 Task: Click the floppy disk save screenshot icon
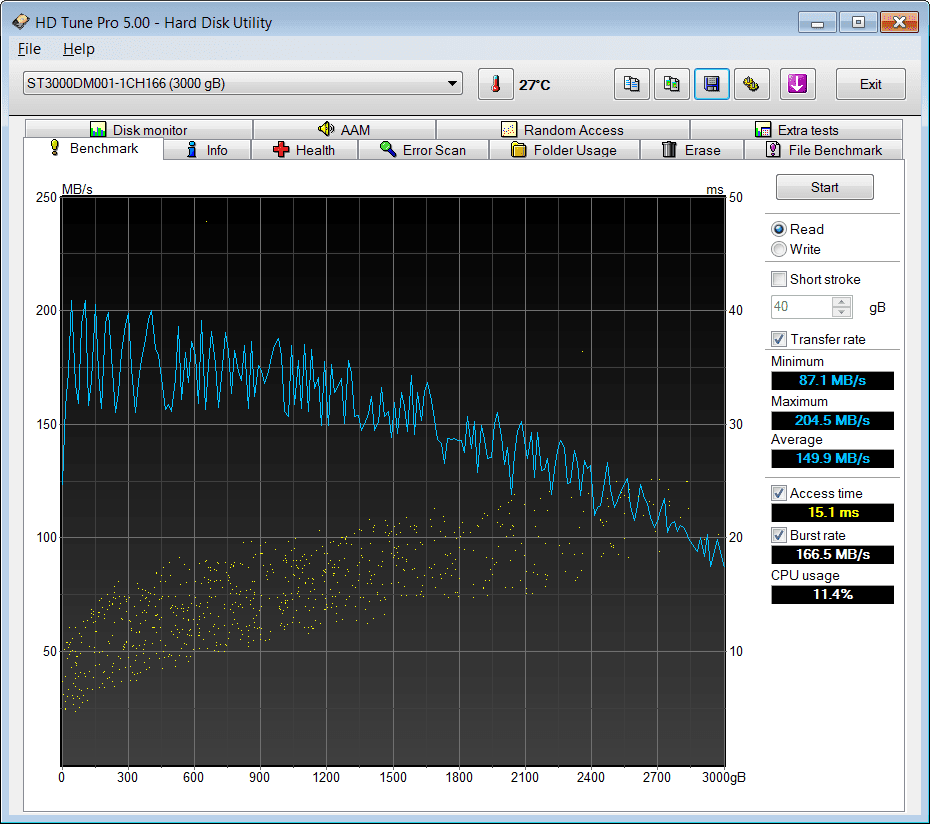point(712,84)
